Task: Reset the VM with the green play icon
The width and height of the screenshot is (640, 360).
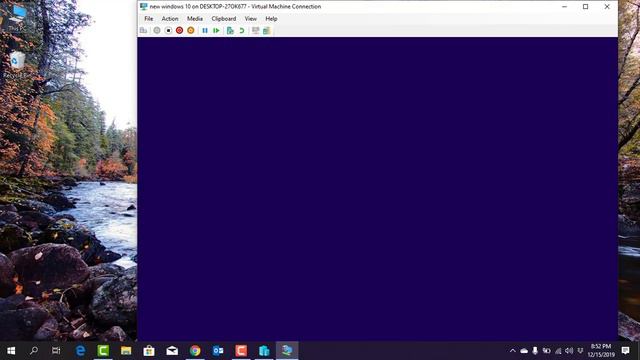Action: [x=216, y=31]
